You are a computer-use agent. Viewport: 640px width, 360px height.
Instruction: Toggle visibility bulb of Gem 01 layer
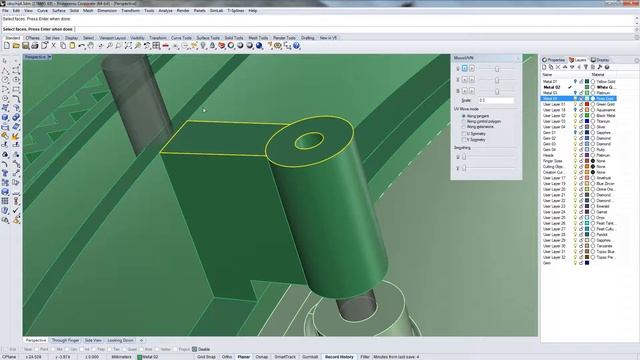coord(575,133)
